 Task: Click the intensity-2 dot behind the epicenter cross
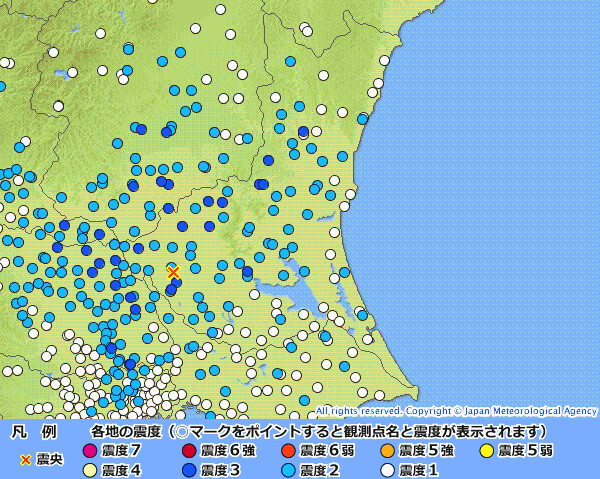tap(173, 269)
